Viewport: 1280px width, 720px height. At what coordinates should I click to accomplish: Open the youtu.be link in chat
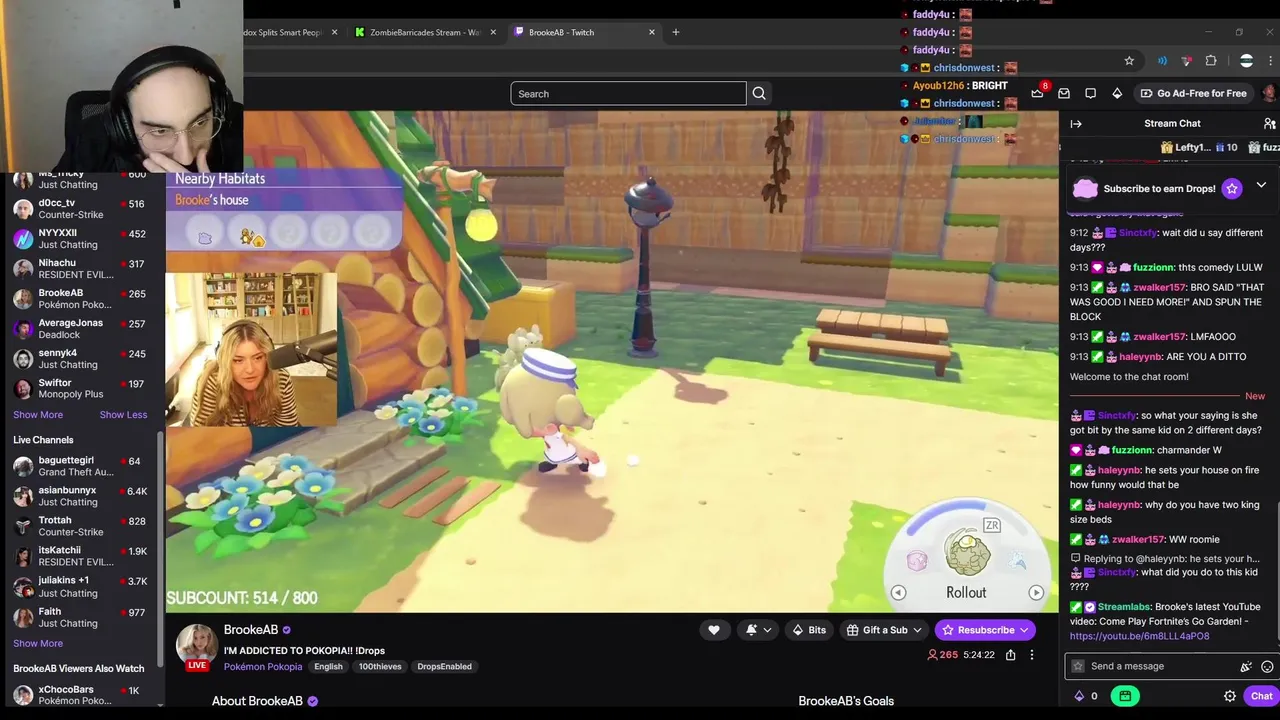coord(1139,636)
